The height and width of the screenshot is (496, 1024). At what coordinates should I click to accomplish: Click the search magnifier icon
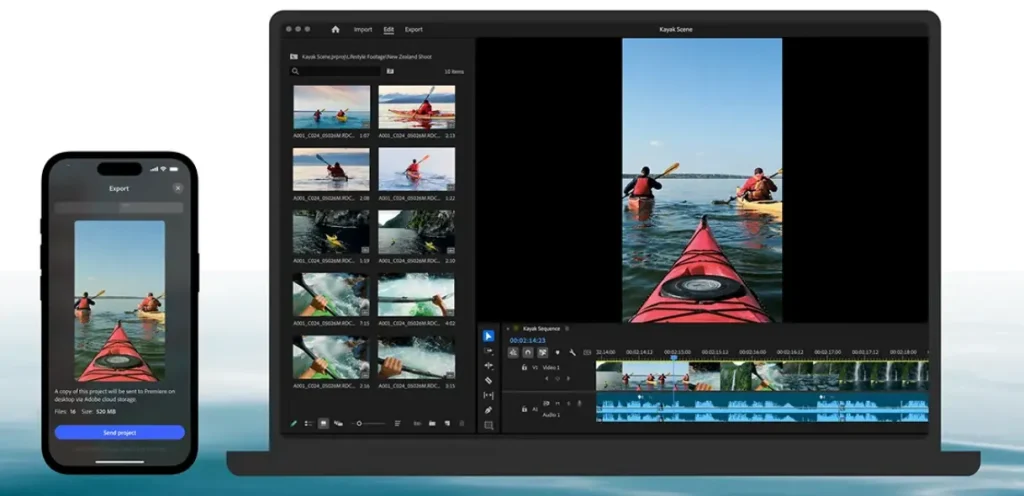tap(295, 71)
